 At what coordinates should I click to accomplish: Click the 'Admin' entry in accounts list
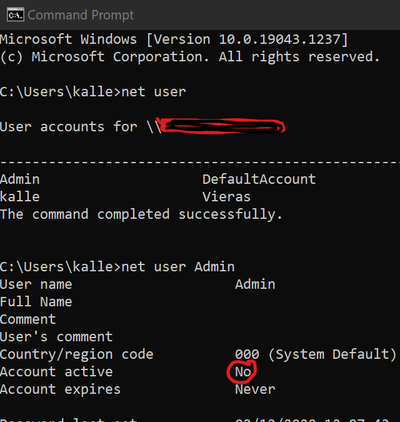point(20,179)
